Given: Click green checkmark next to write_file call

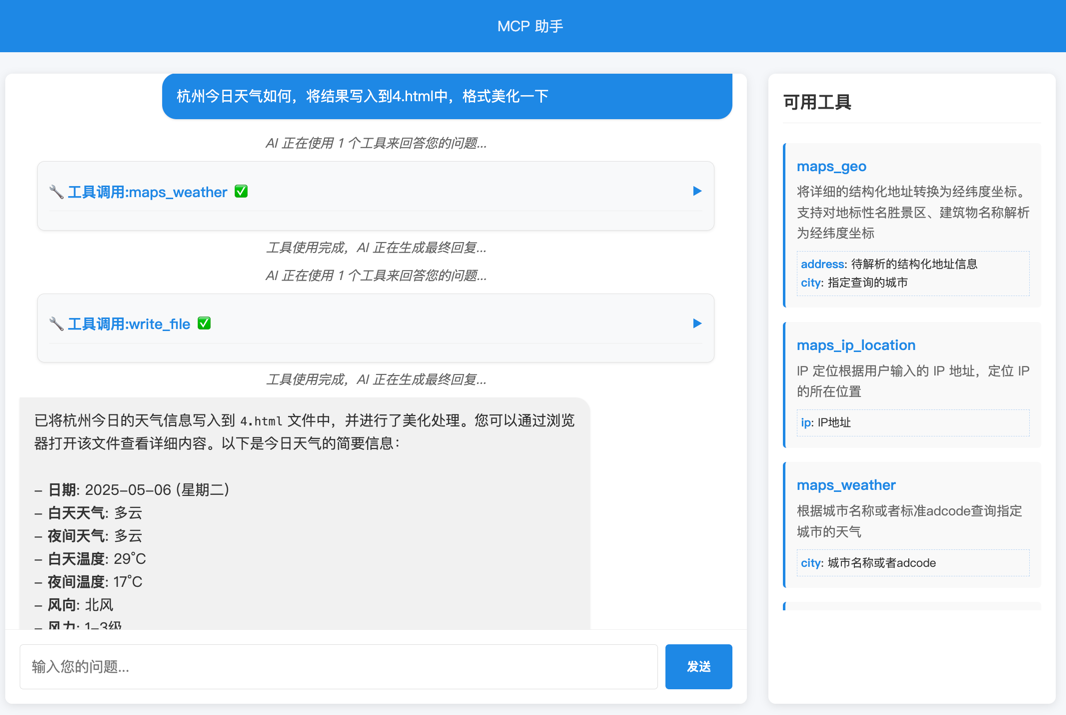Looking at the screenshot, I should coord(204,324).
